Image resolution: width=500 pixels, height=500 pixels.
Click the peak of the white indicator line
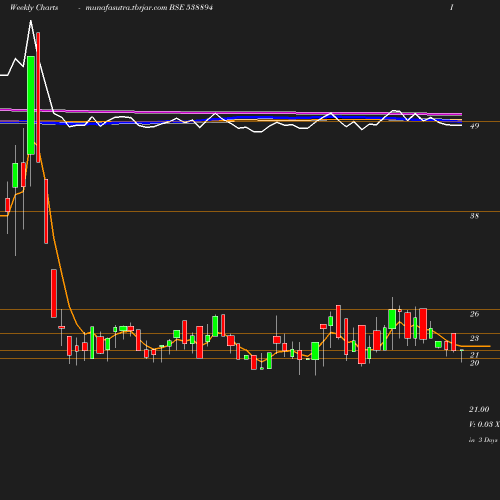point(31,21)
